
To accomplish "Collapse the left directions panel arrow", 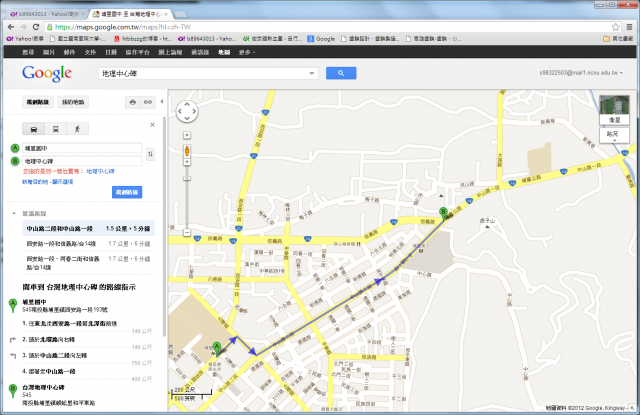I will click(x=162, y=102).
